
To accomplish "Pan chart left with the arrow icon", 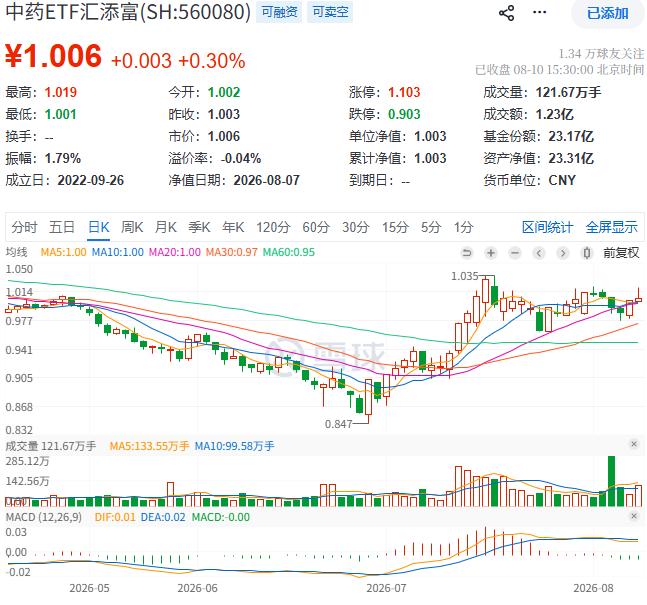I will point(538,253).
